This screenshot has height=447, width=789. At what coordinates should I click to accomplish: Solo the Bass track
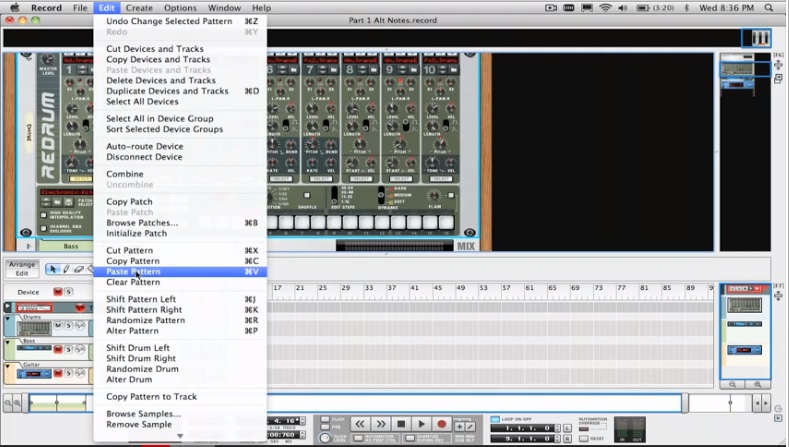click(71, 349)
